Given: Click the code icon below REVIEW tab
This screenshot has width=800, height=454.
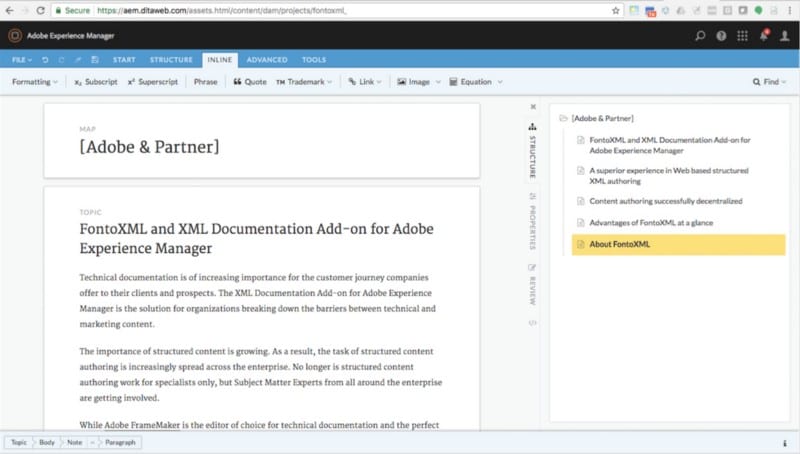Looking at the screenshot, I should (533, 323).
